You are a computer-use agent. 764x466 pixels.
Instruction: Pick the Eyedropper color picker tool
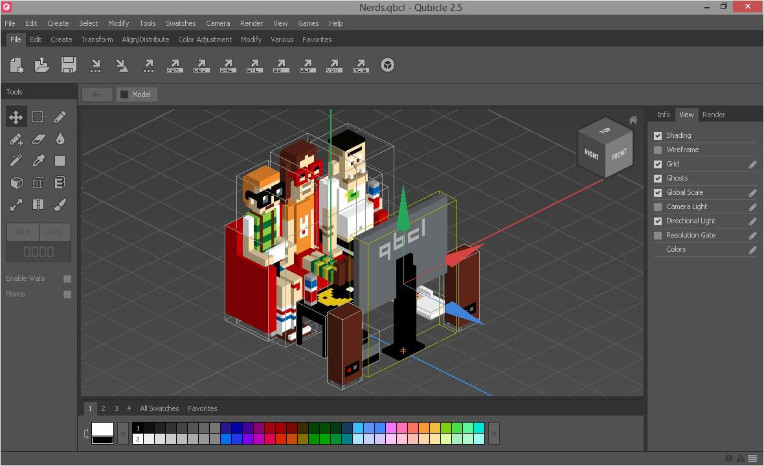(38, 160)
